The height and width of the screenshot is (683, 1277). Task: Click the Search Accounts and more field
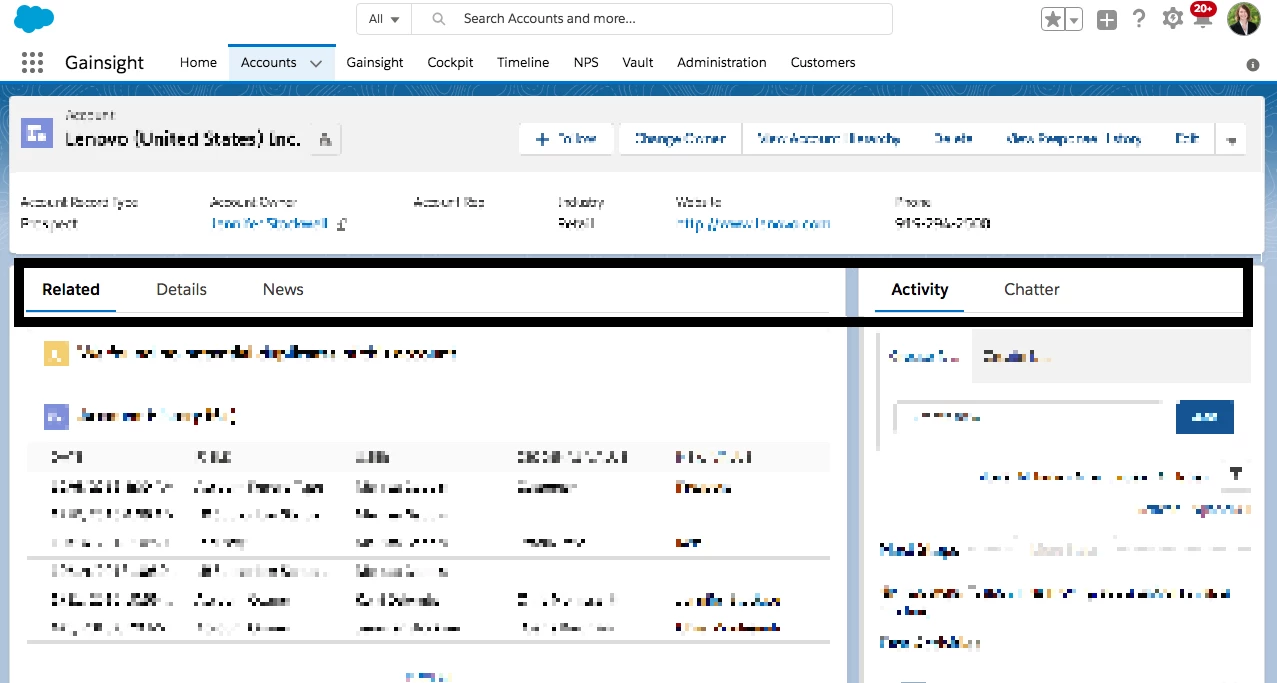(652, 19)
